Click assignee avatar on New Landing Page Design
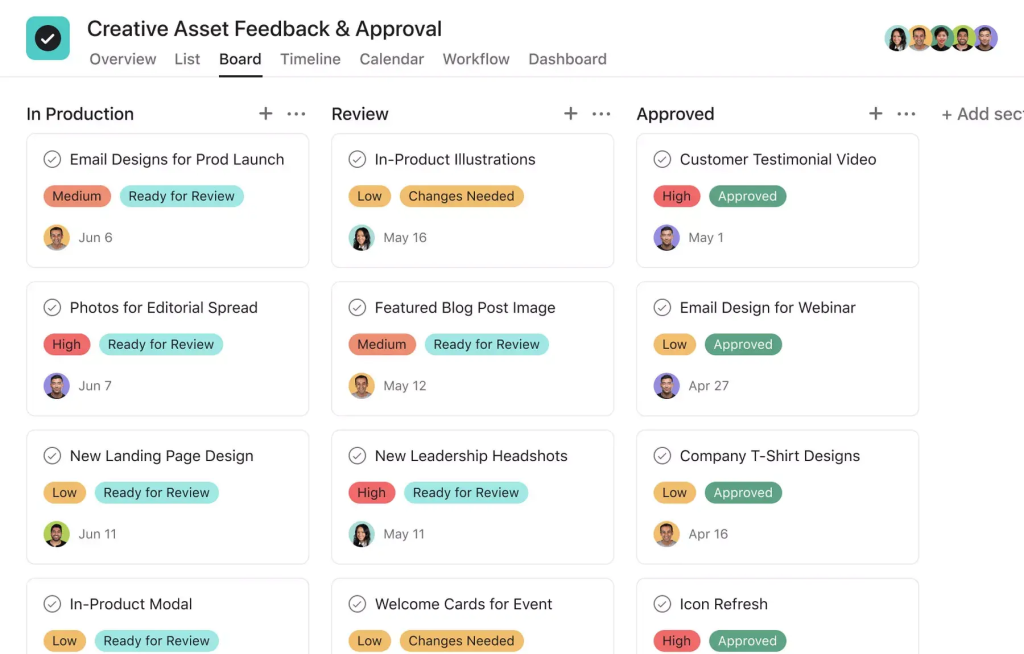Image resolution: width=1024 pixels, height=654 pixels. (x=57, y=534)
